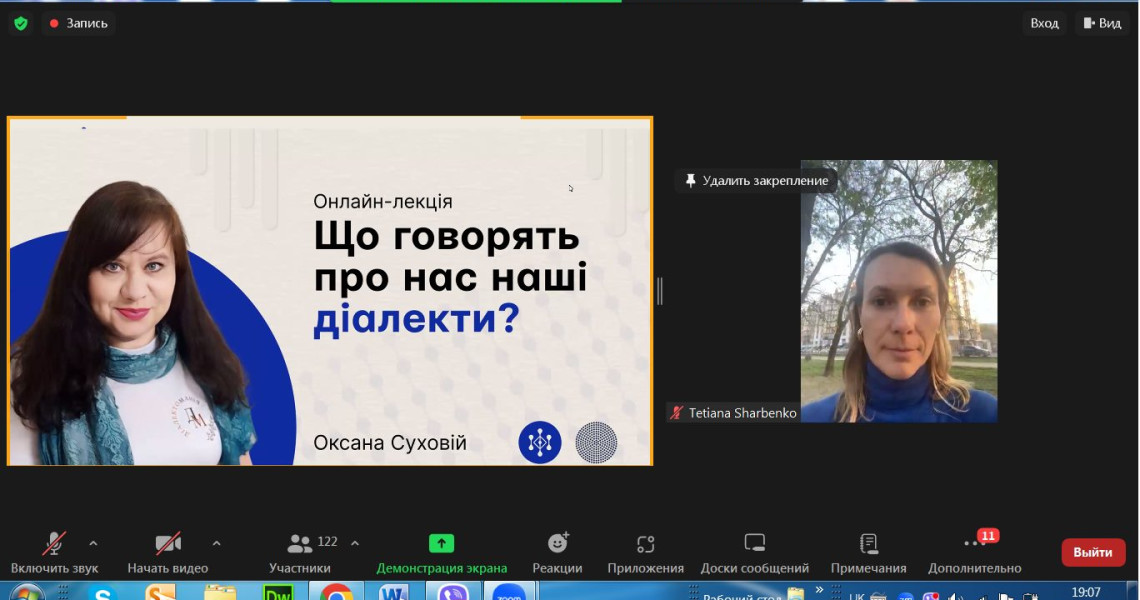The height and width of the screenshot is (600, 1140).
Task: Click the Запись recording indicator
Action: coord(79,23)
